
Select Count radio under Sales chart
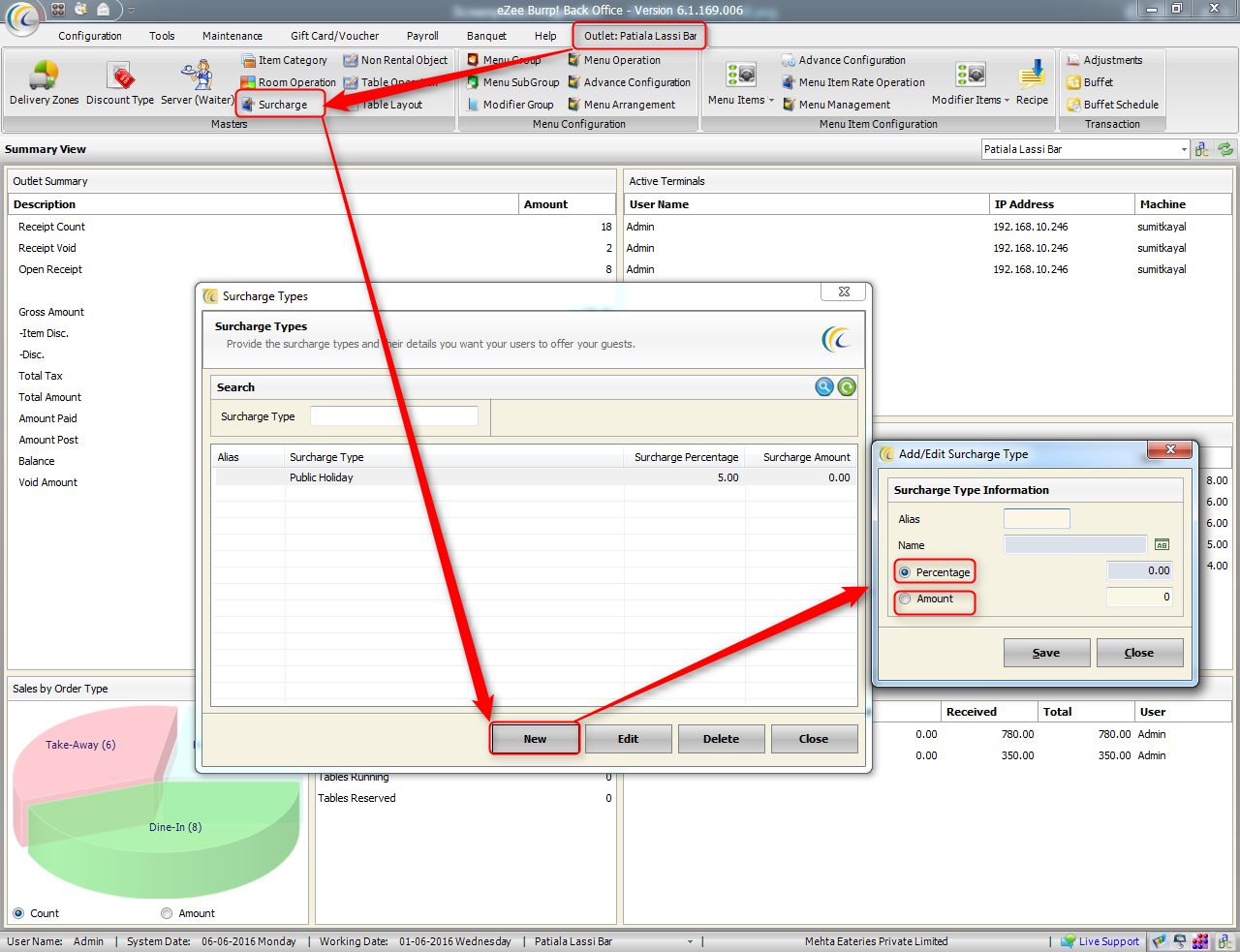18,913
